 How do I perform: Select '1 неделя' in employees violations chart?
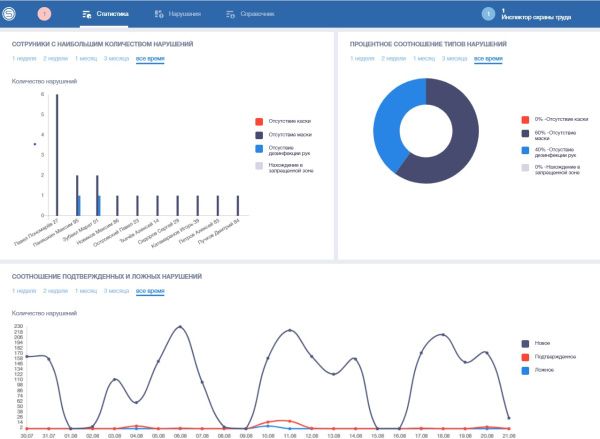24,59
